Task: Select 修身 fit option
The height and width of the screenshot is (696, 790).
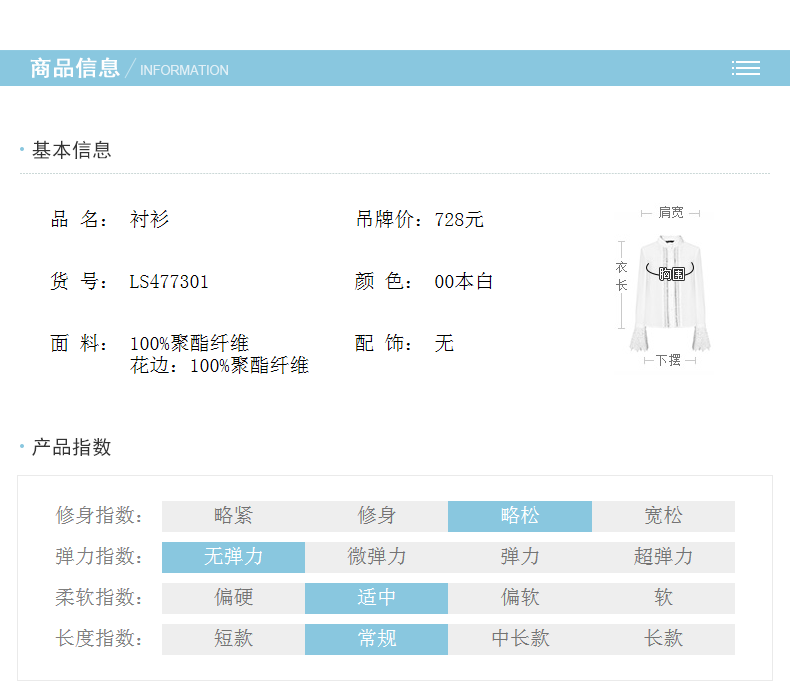Action: 376,516
